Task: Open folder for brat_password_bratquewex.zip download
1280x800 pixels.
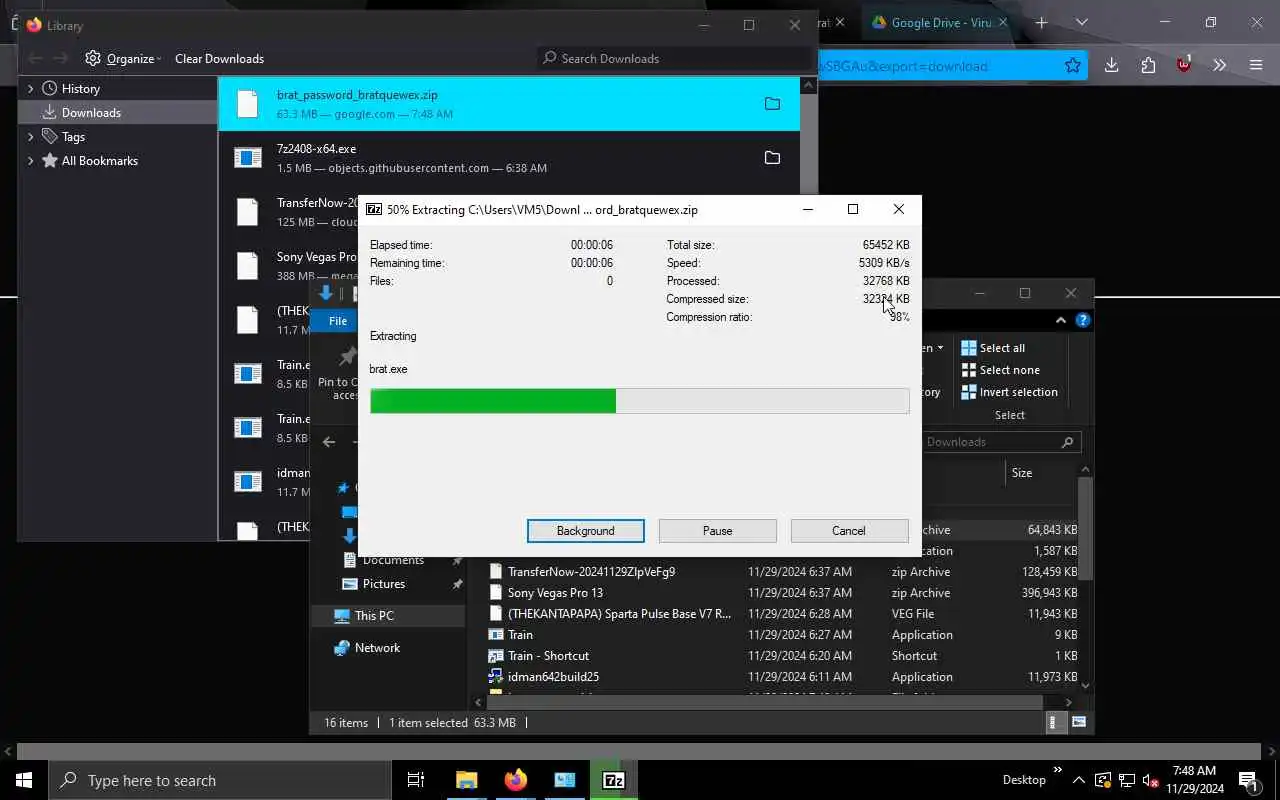Action: click(772, 104)
